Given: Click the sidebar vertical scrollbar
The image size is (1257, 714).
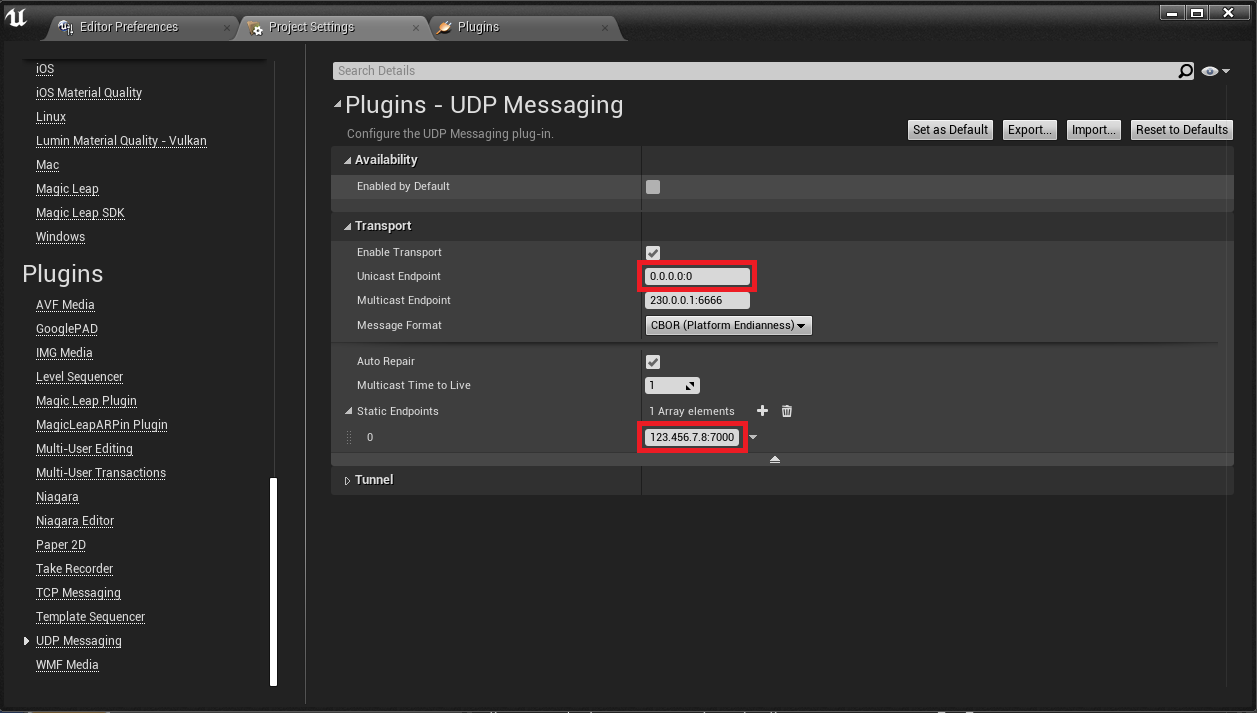Looking at the screenshot, I should [x=273, y=582].
